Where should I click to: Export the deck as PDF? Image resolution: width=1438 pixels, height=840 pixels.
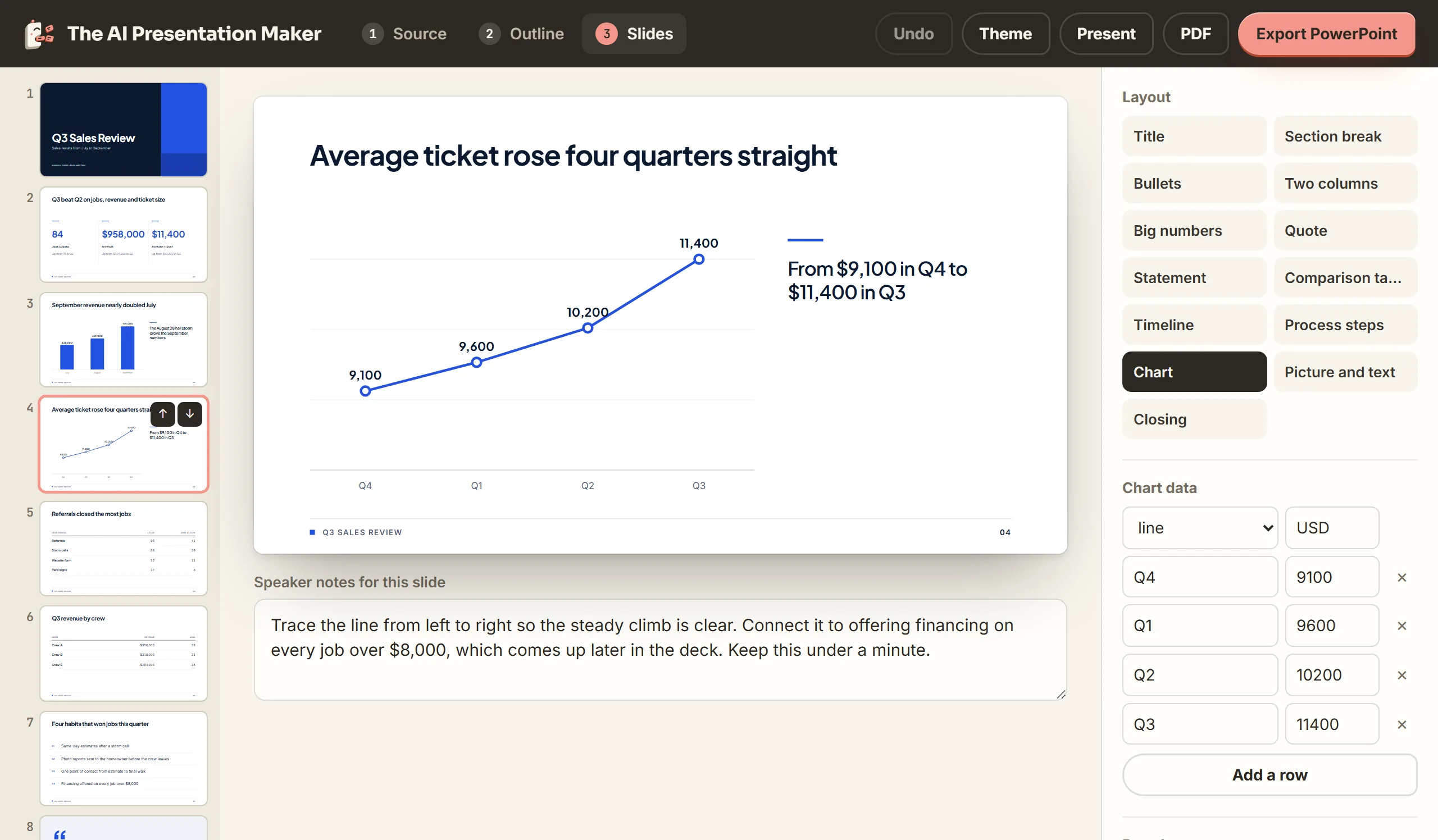pos(1195,34)
